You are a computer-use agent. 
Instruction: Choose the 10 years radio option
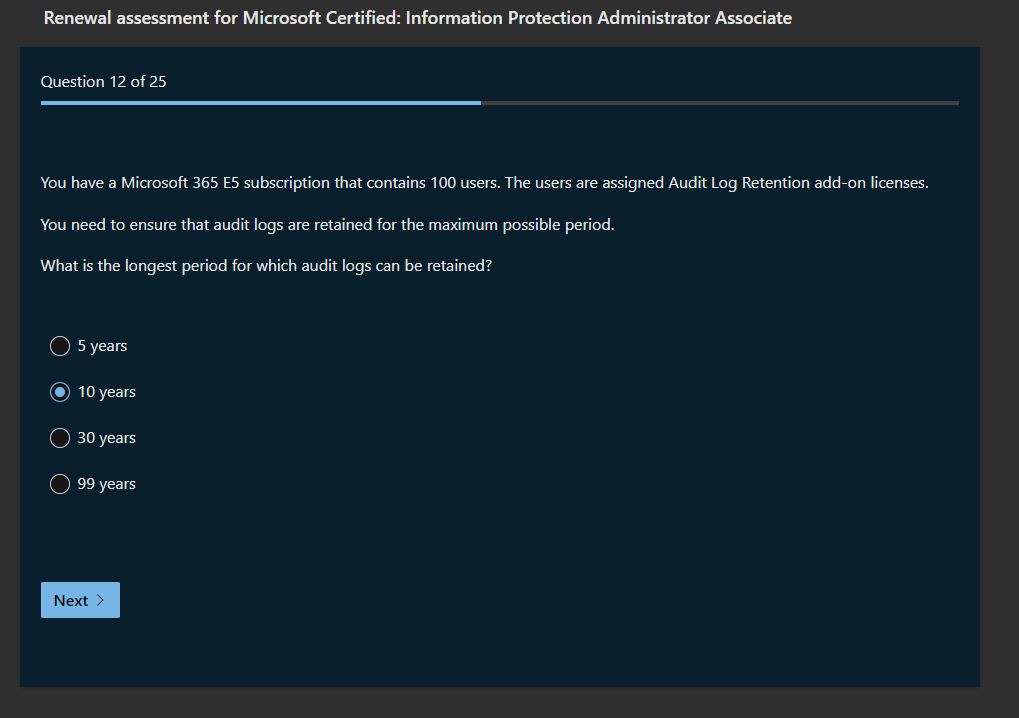click(x=60, y=392)
